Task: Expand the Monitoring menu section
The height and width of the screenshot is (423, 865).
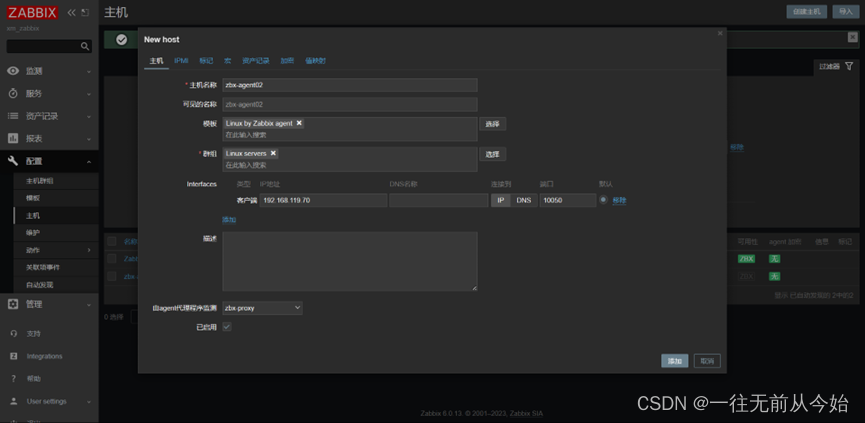Action: [x=89, y=72]
